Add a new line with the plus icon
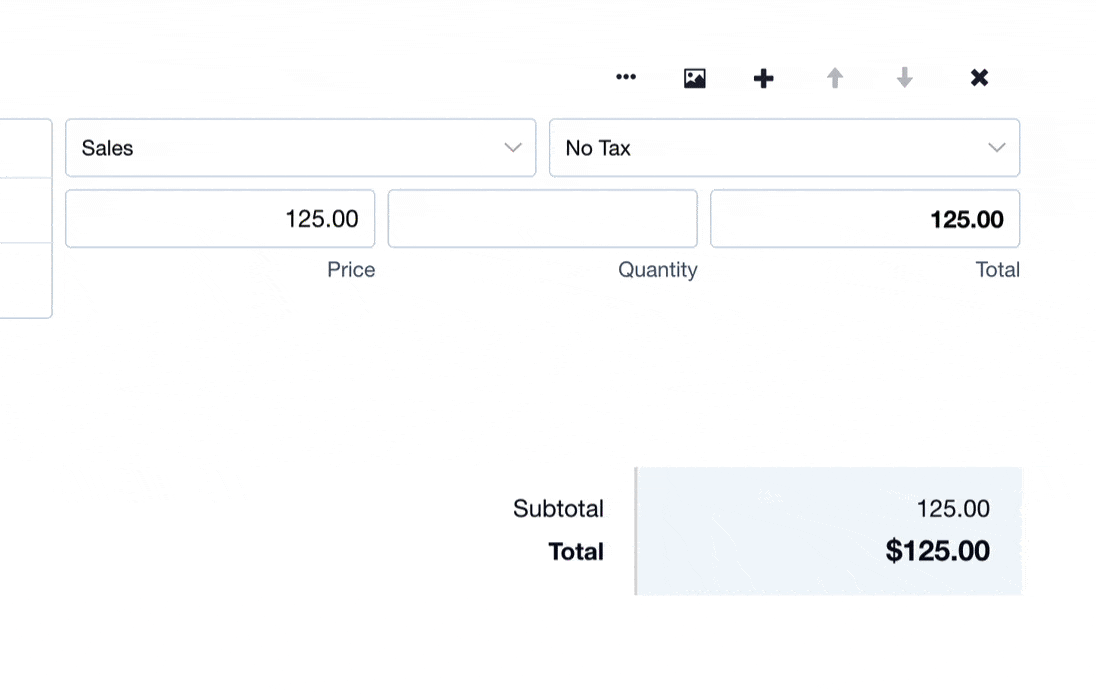The image size is (1096, 694). 763,77
